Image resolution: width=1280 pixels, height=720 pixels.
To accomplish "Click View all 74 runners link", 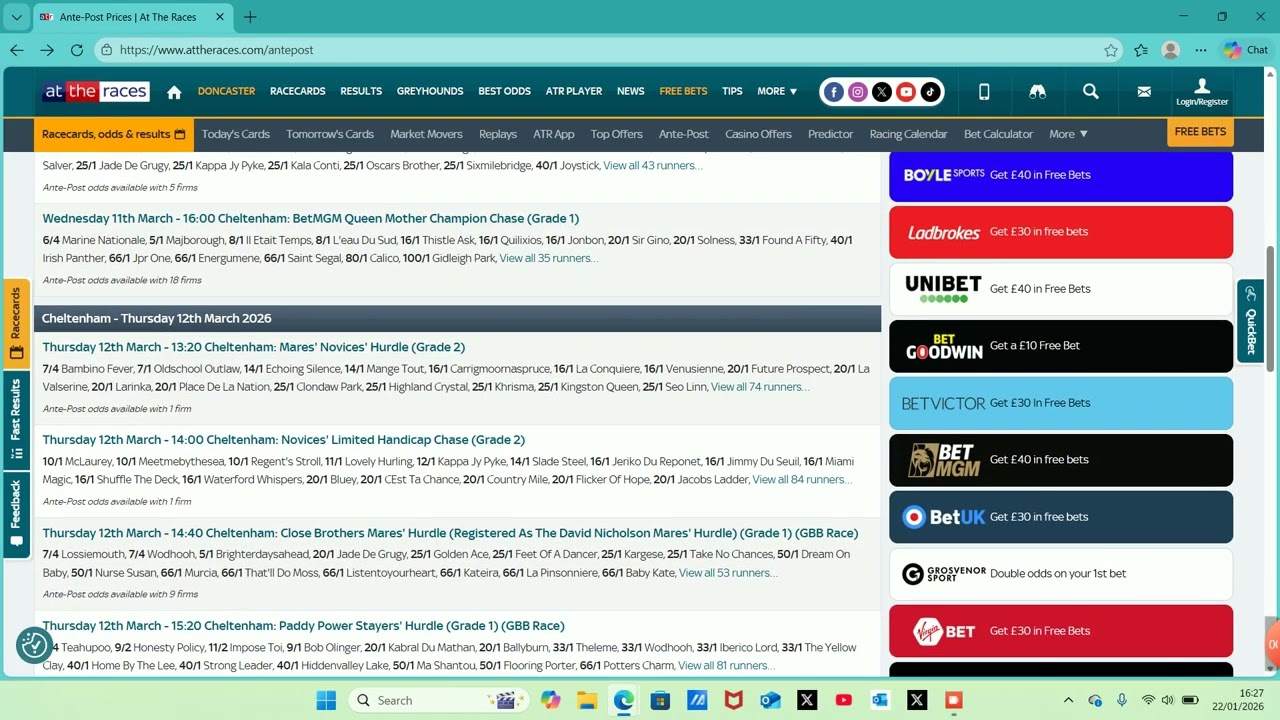I will click(760, 387).
